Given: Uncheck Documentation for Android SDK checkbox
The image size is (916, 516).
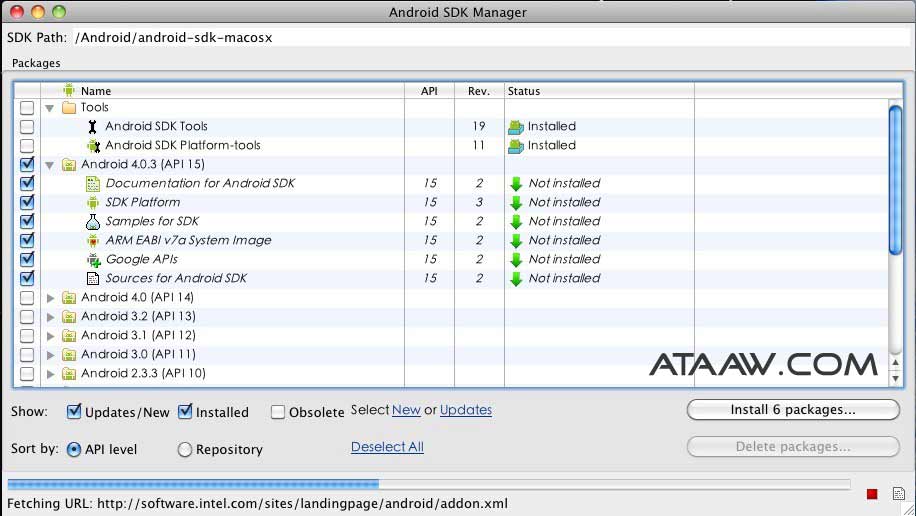Looking at the screenshot, I should click(27, 183).
